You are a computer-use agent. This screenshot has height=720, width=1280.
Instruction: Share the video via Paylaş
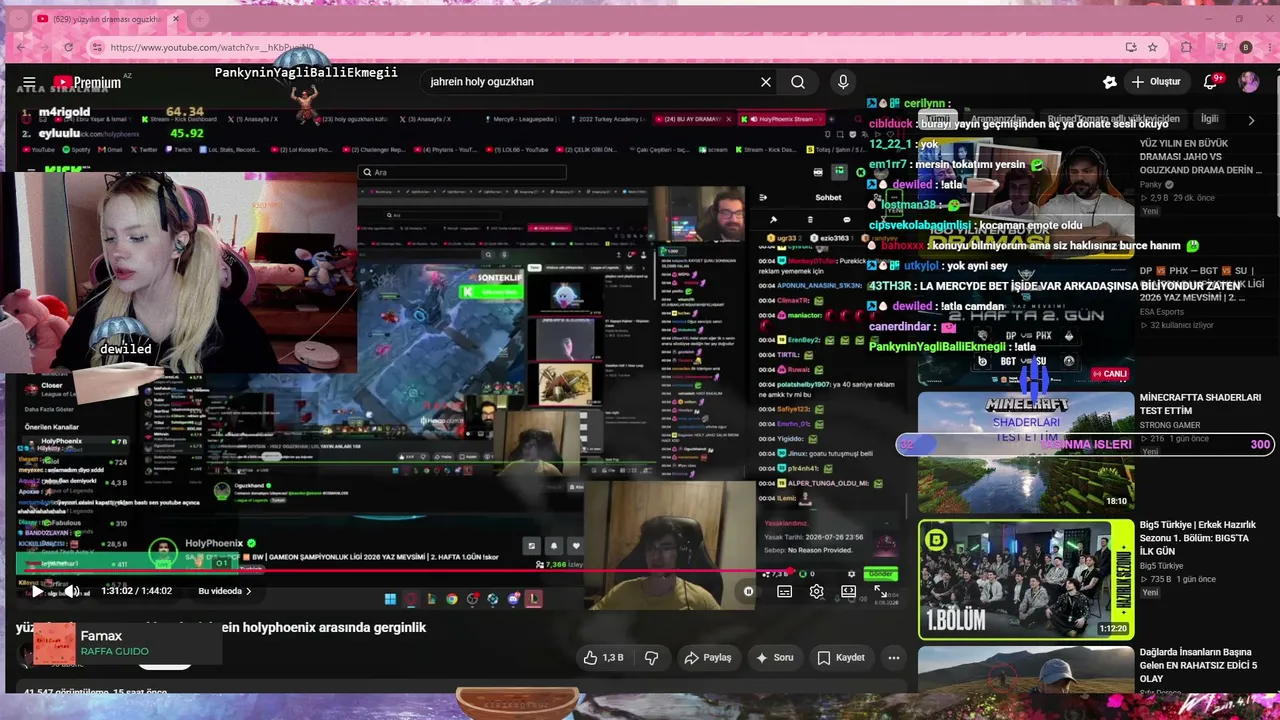click(x=708, y=657)
